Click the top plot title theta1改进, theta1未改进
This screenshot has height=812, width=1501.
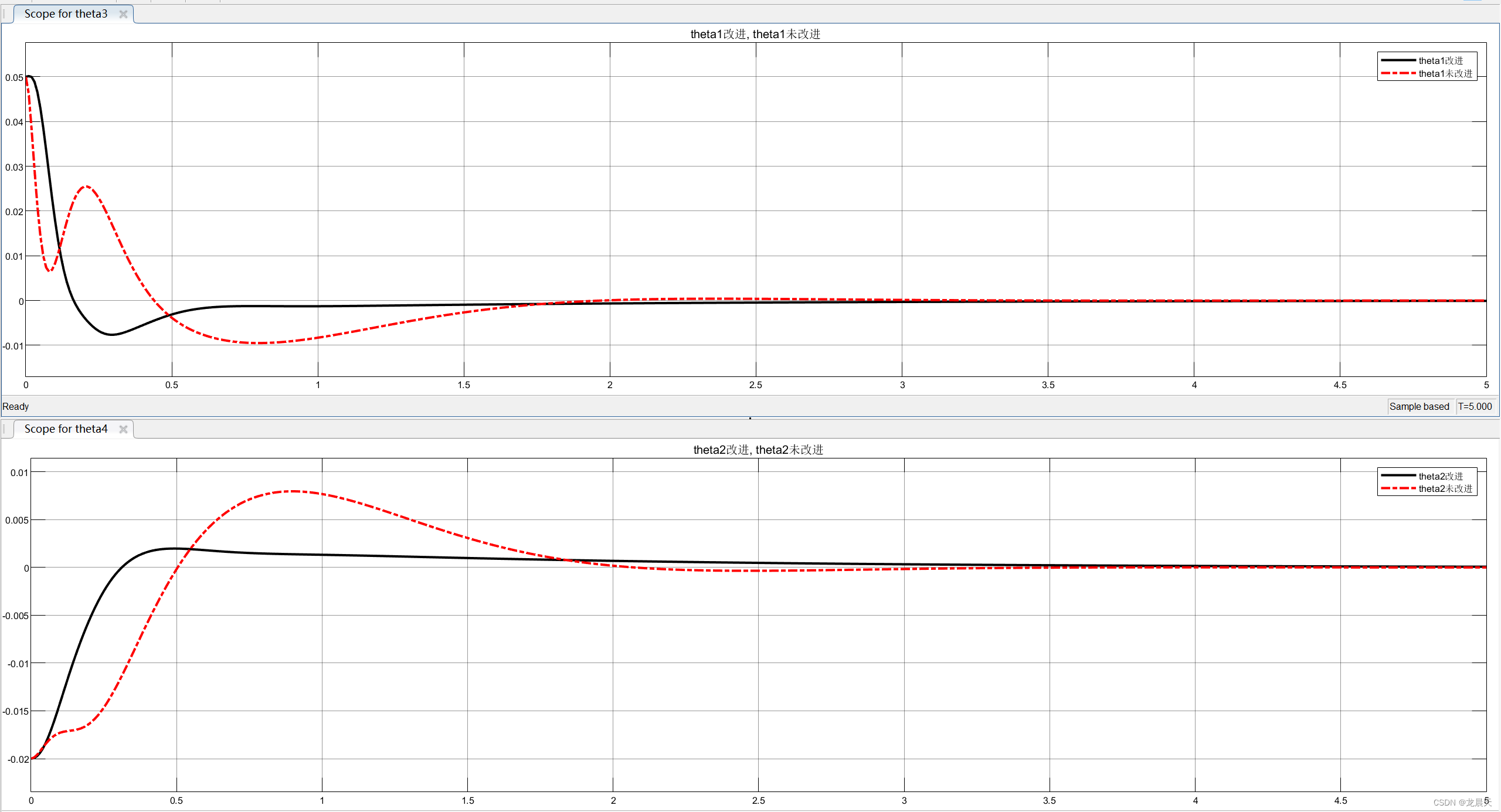[x=755, y=34]
